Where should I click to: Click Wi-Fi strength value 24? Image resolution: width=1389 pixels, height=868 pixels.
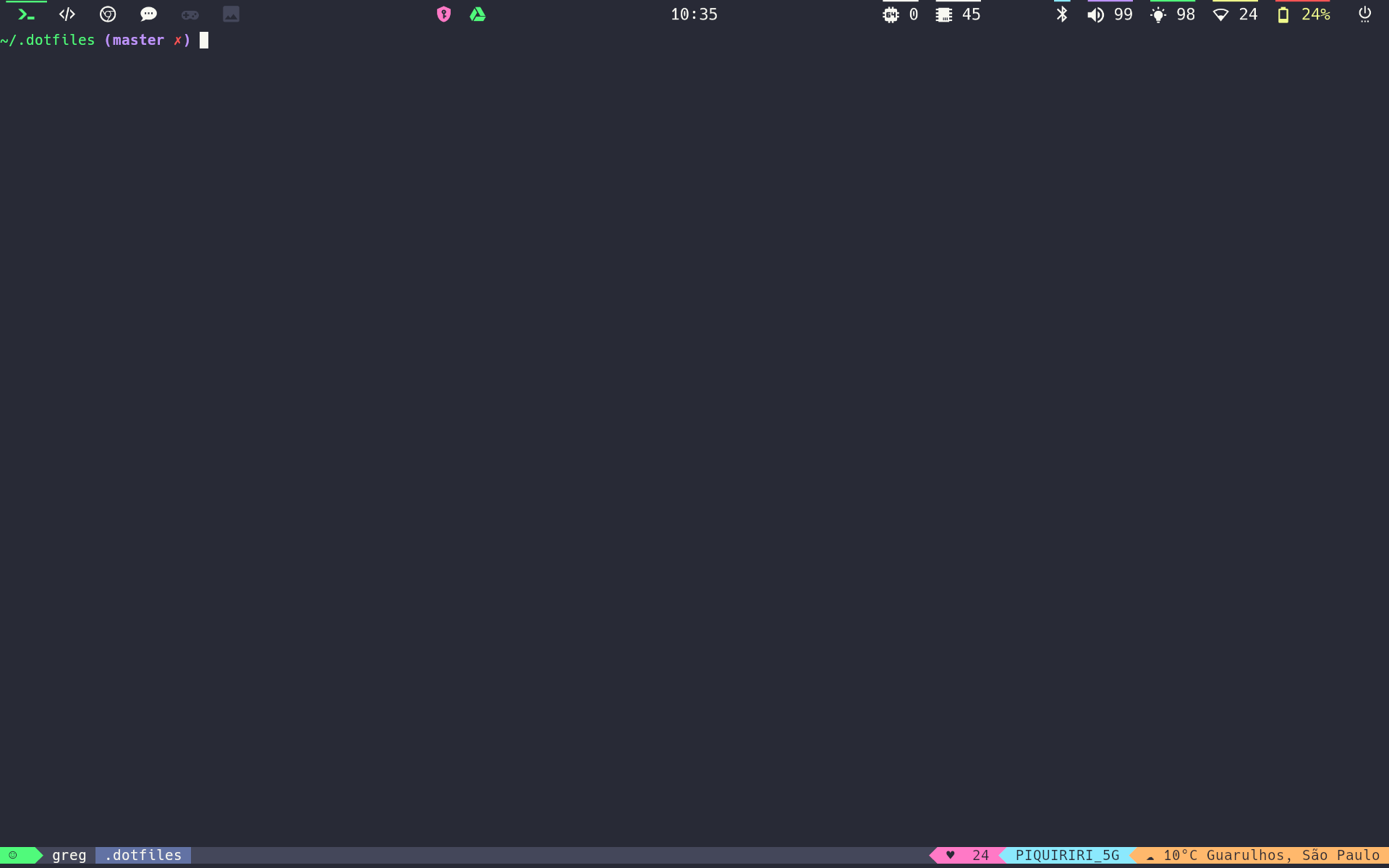coord(1249,14)
